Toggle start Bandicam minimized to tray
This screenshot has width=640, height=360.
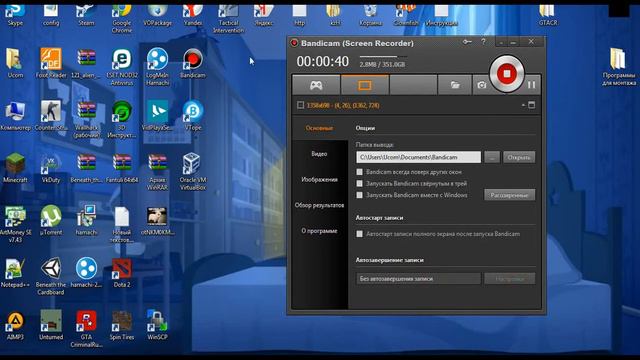[360, 184]
